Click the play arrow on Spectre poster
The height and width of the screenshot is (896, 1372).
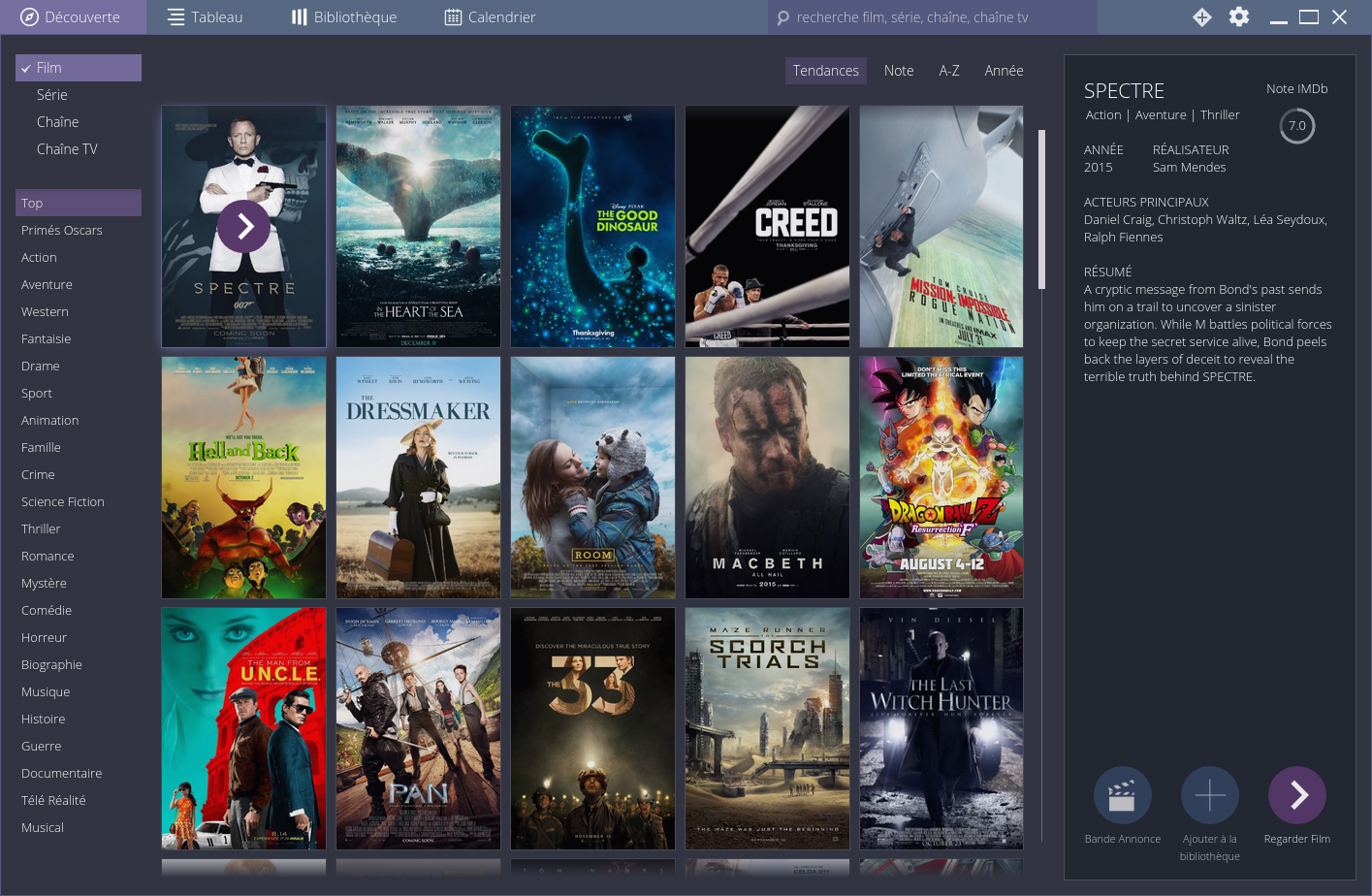coord(244,226)
